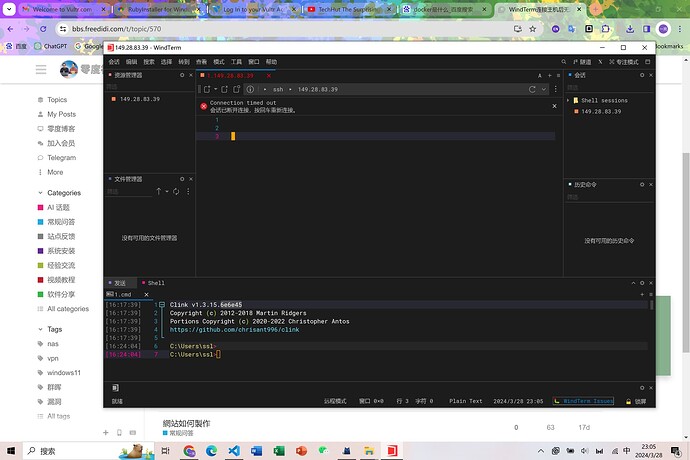Click the font size A icon in tab bar
Image resolution: width=690 pixels, height=460 pixels.
[540, 76]
